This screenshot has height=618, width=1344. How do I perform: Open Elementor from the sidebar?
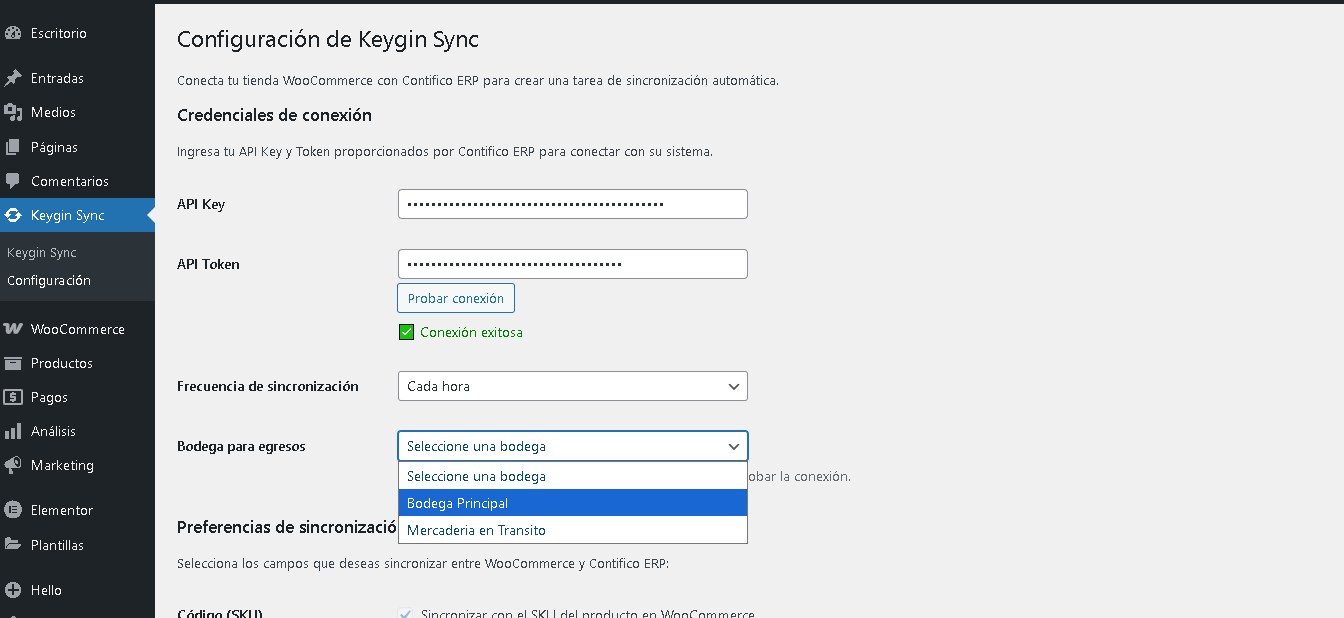[x=61, y=510]
